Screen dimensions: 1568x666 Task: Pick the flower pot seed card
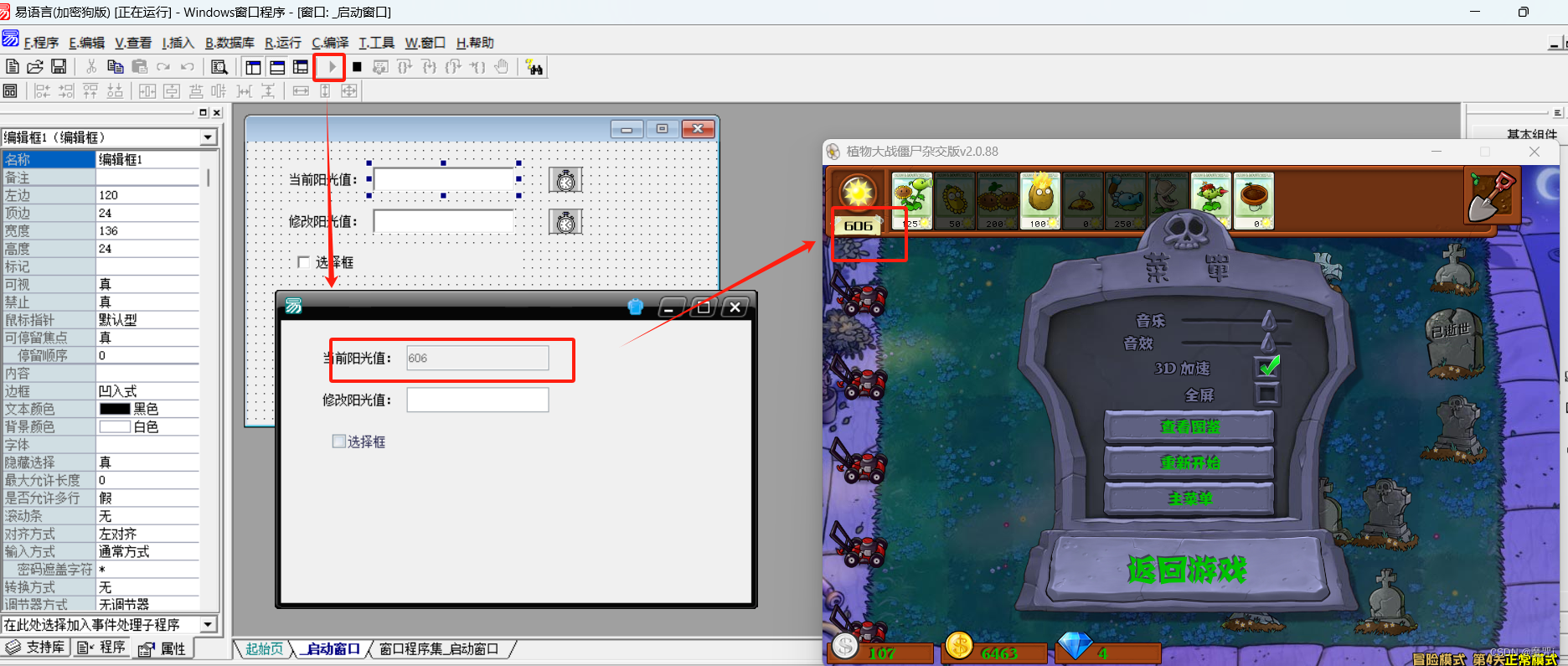[x=1253, y=200]
